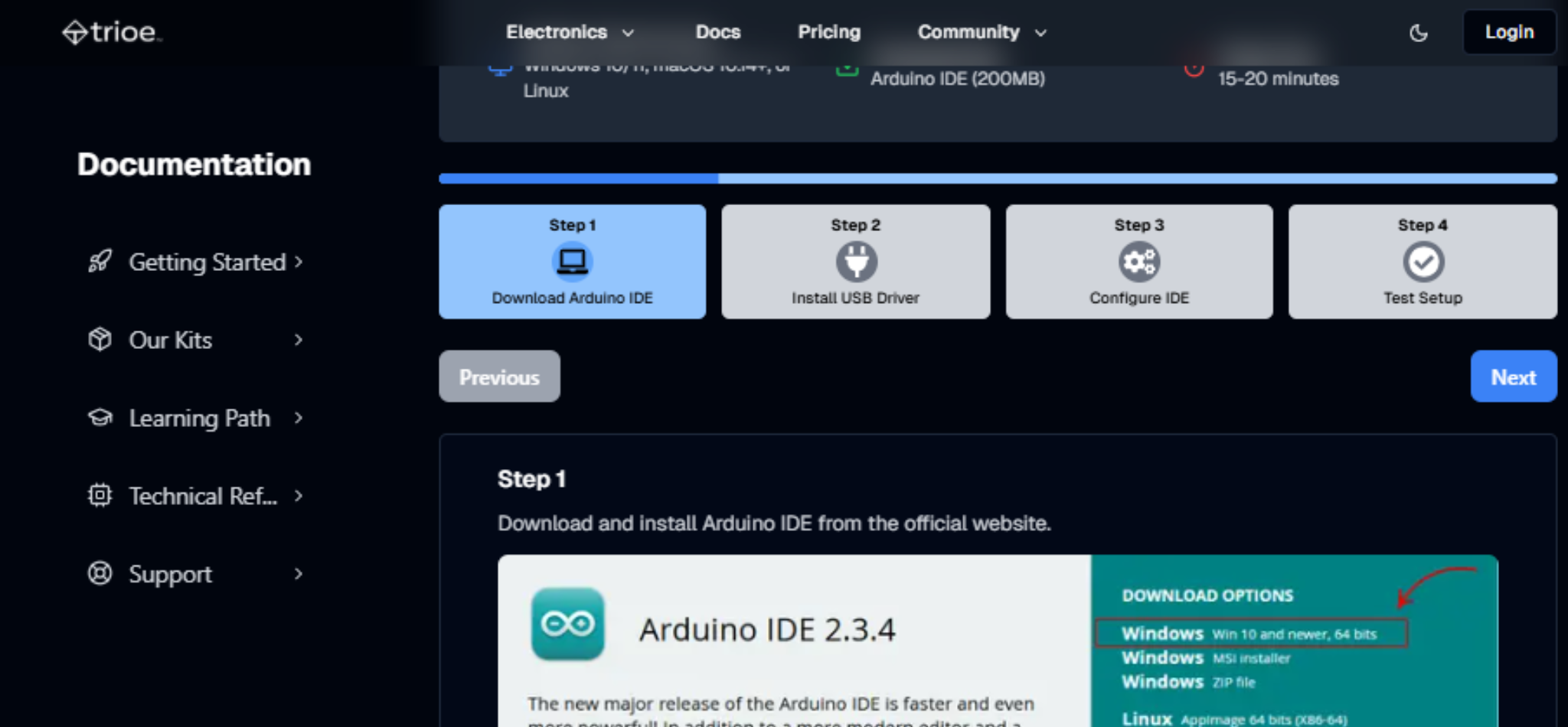Select Step 3 Configure IDE tab
The image size is (1568, 727).
tap(1139, 262)
